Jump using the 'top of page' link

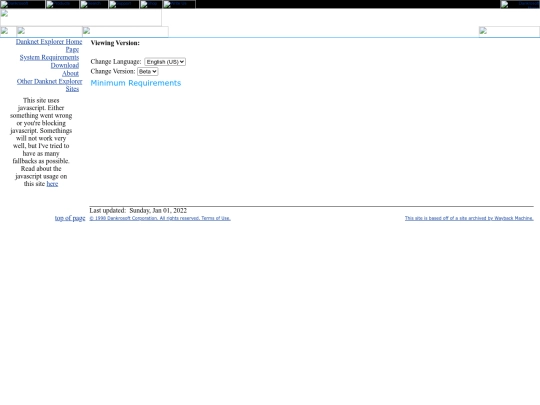70,218
